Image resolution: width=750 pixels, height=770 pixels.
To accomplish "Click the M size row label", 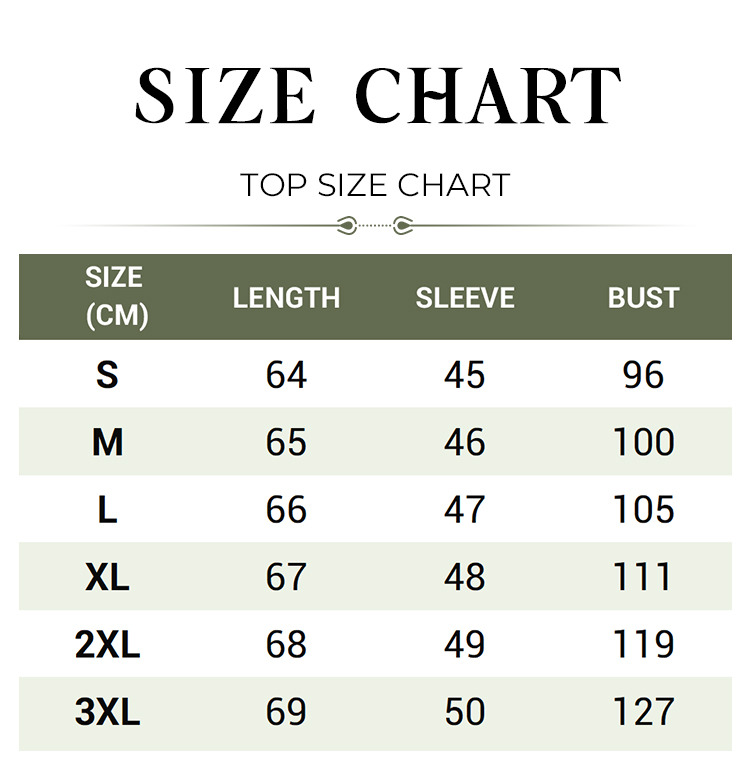I will (108, 442).
